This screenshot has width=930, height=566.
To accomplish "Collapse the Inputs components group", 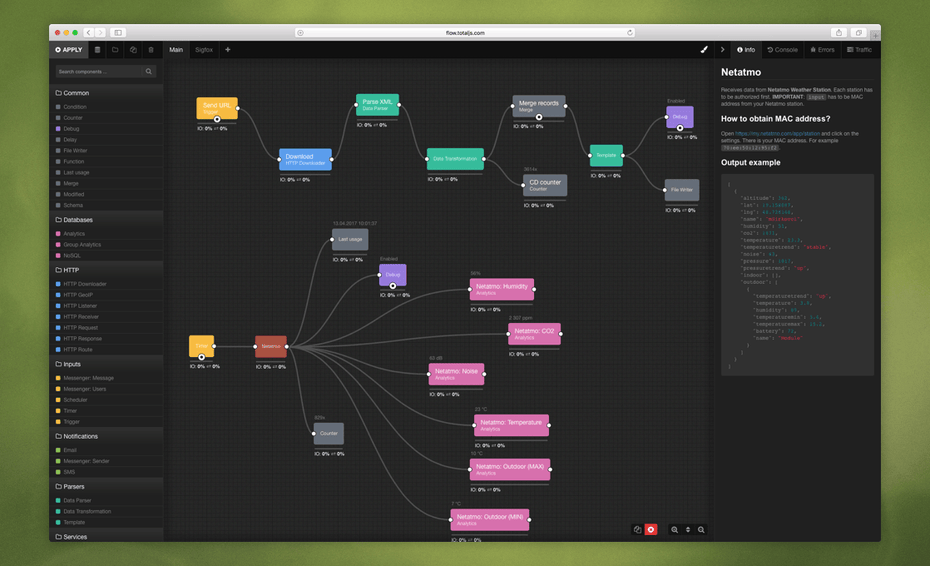I will [106, 364].
